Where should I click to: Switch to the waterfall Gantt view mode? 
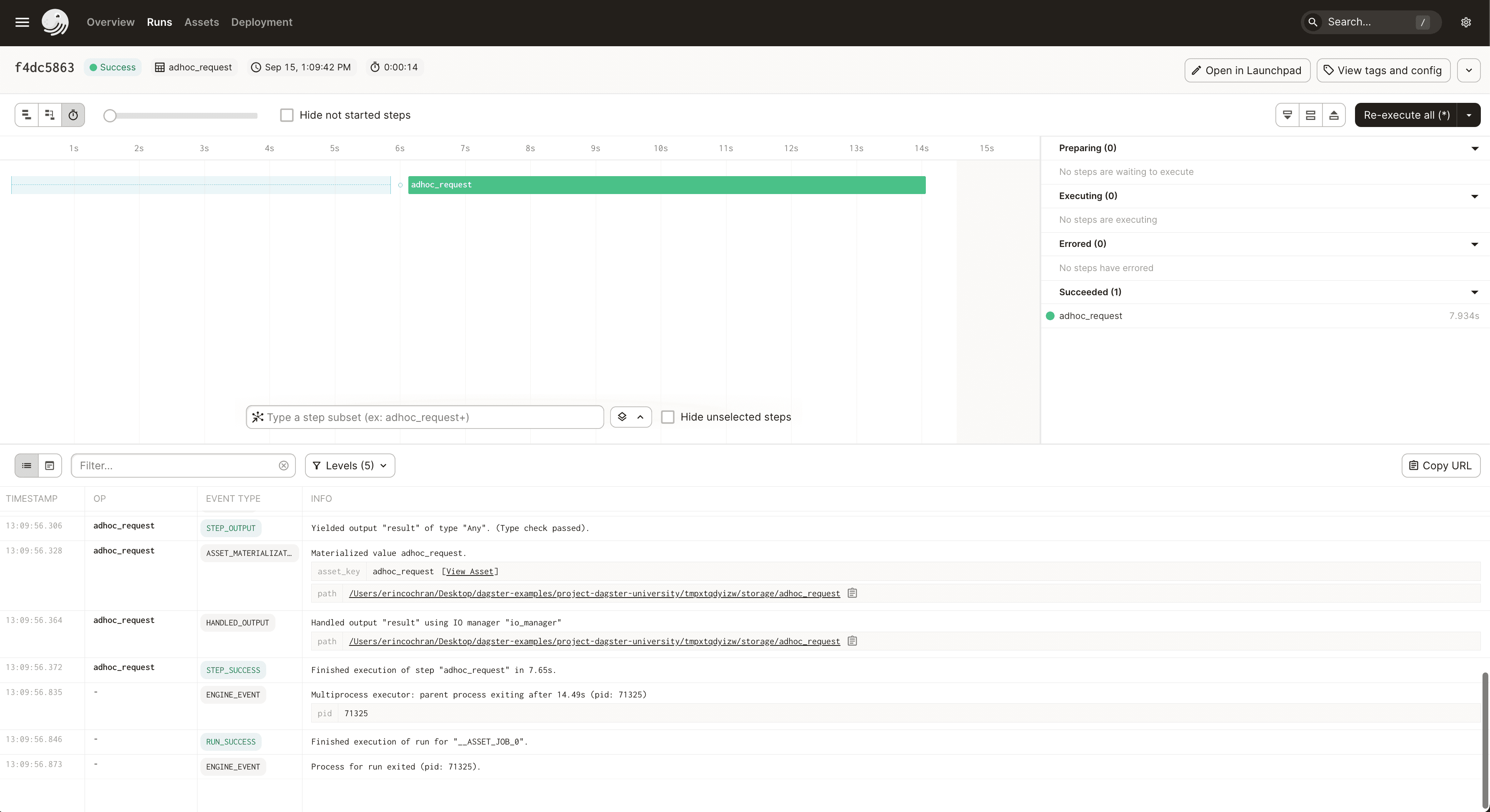49,115
